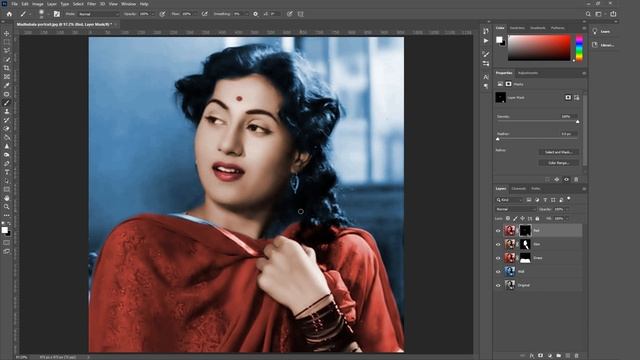Hide the Wall layer eye icon
640x360 pixels.
tap(498, 271)
